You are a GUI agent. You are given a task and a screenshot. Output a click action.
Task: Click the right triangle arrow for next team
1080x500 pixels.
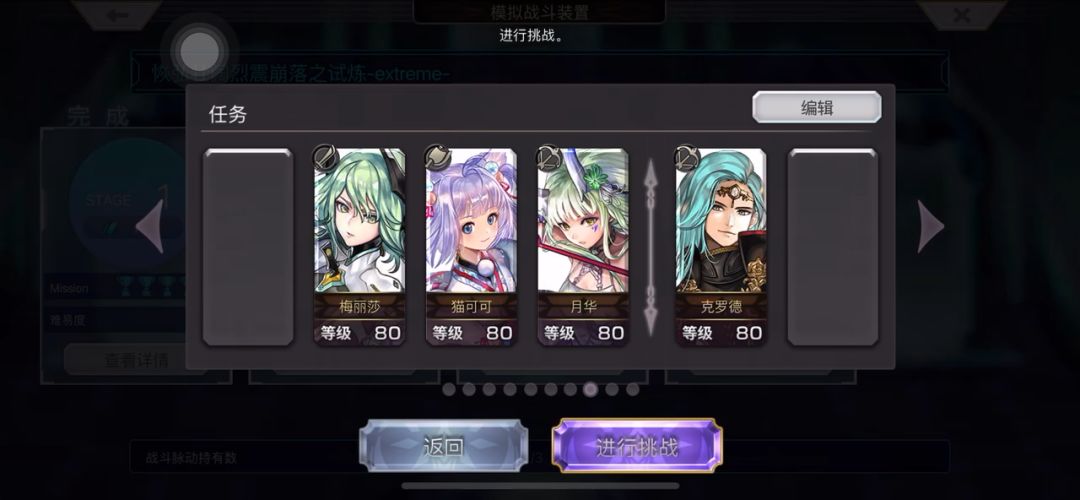point(931,227)
